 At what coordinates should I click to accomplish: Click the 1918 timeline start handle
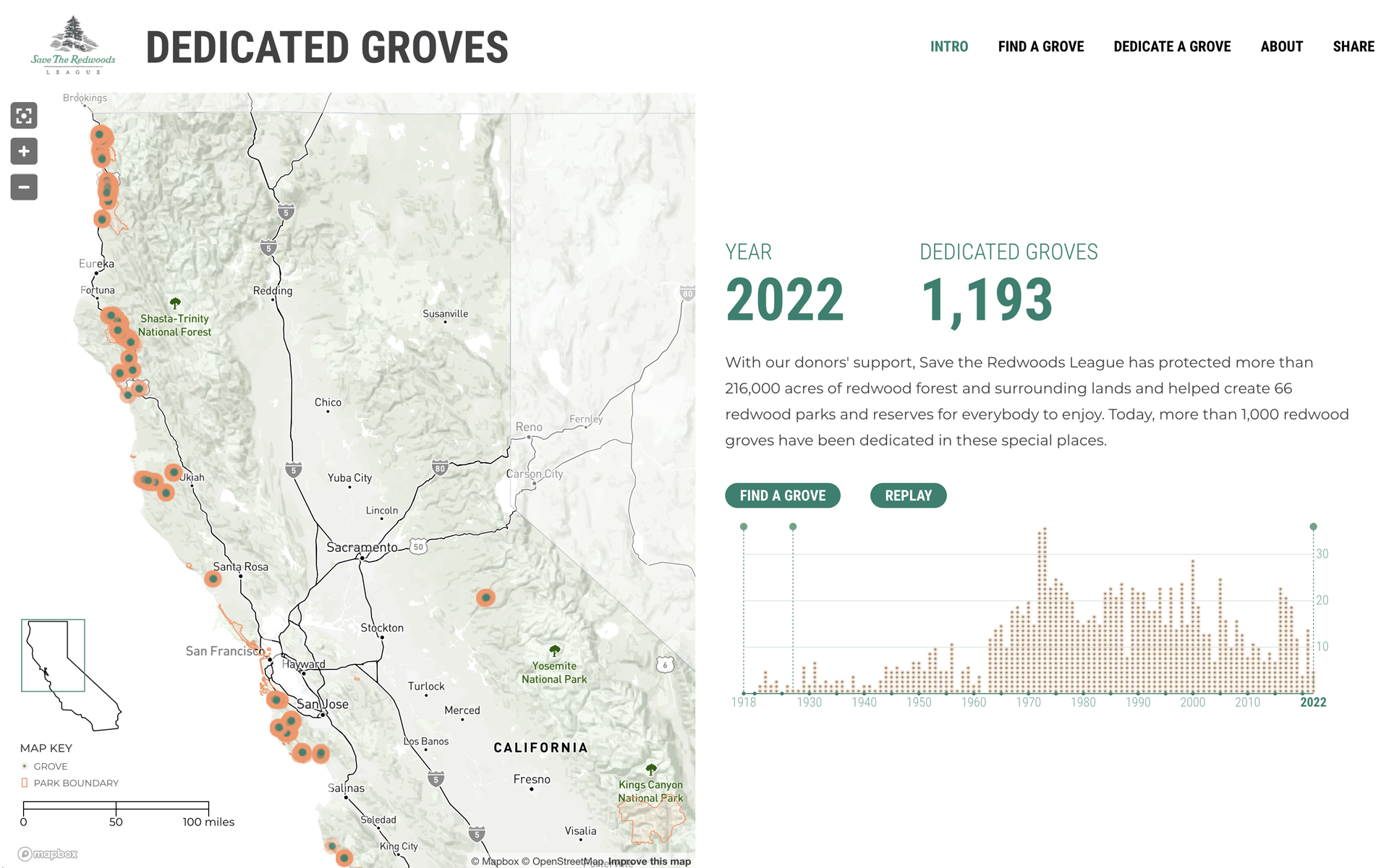(x=744, y=527)
